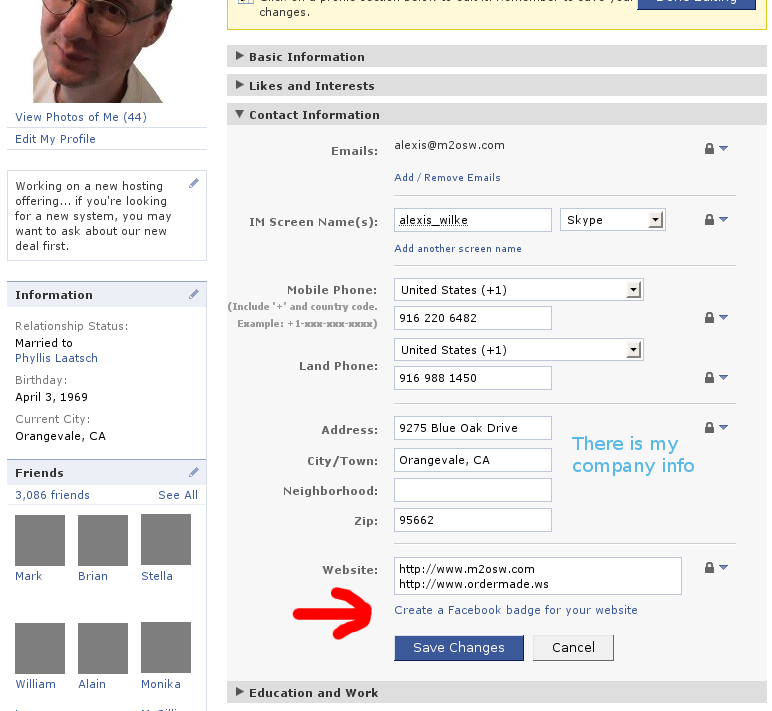This screenshot has height=711, width=772.
Task: Click the Alain name link
Action: tap(92, 684)
